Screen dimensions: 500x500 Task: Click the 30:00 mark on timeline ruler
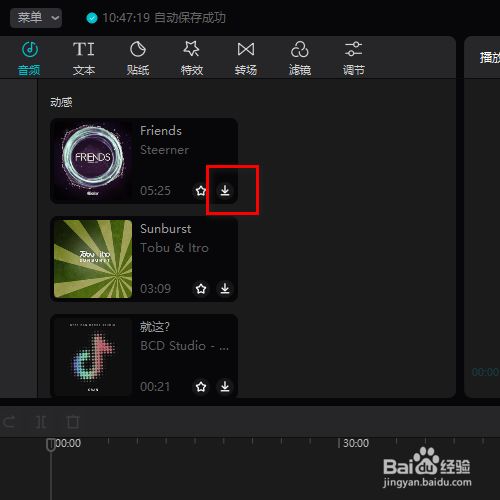tap(356, 443)
